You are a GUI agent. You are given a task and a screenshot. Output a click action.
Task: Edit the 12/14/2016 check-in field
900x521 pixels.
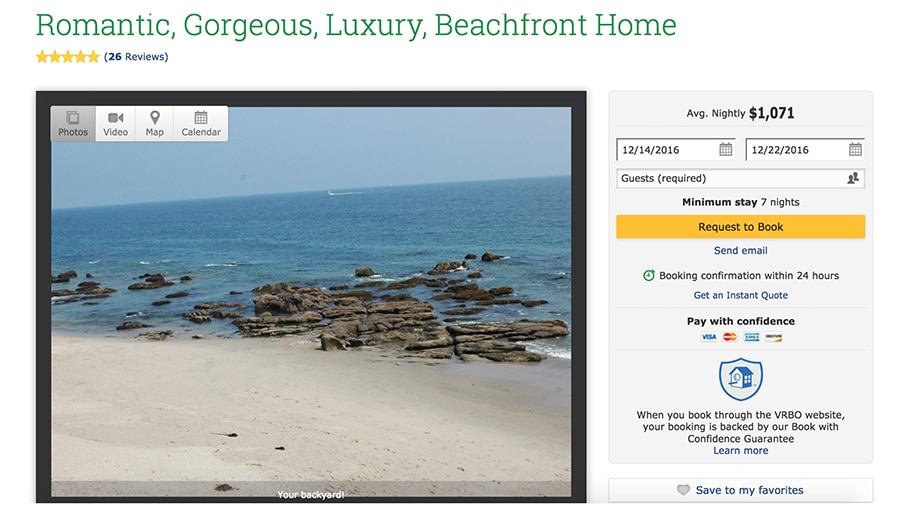pyautogui.click(x=676, y=150)
